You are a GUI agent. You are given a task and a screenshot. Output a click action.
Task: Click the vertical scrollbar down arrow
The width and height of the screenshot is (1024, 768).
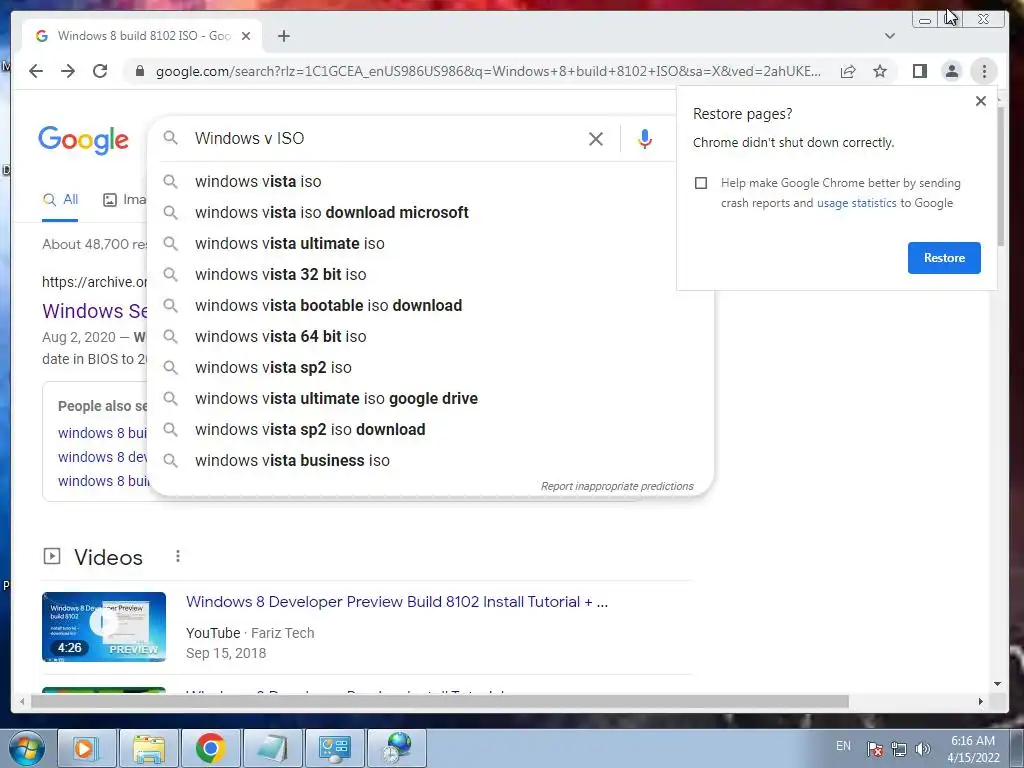(997, 684)
